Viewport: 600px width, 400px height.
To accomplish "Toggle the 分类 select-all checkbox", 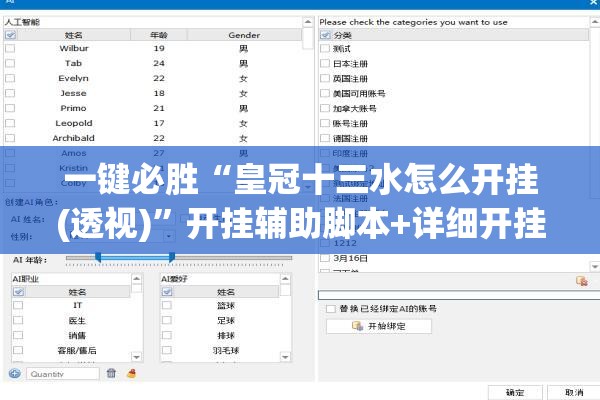I will click(325, 35).
